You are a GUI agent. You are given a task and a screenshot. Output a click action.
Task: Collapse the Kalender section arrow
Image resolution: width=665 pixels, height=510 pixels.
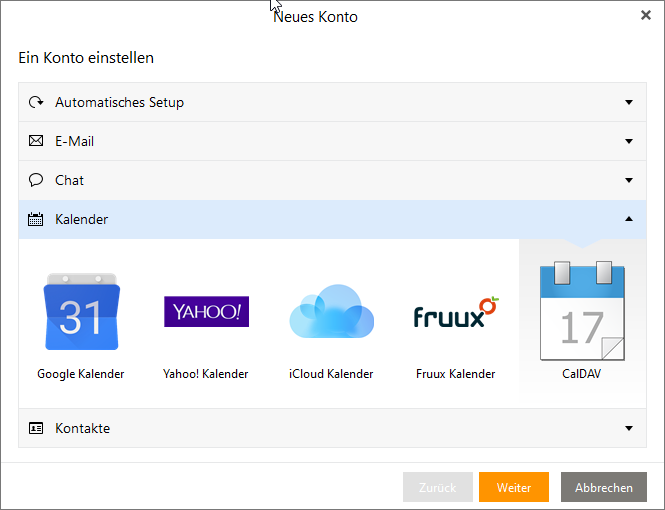point(629,219)
